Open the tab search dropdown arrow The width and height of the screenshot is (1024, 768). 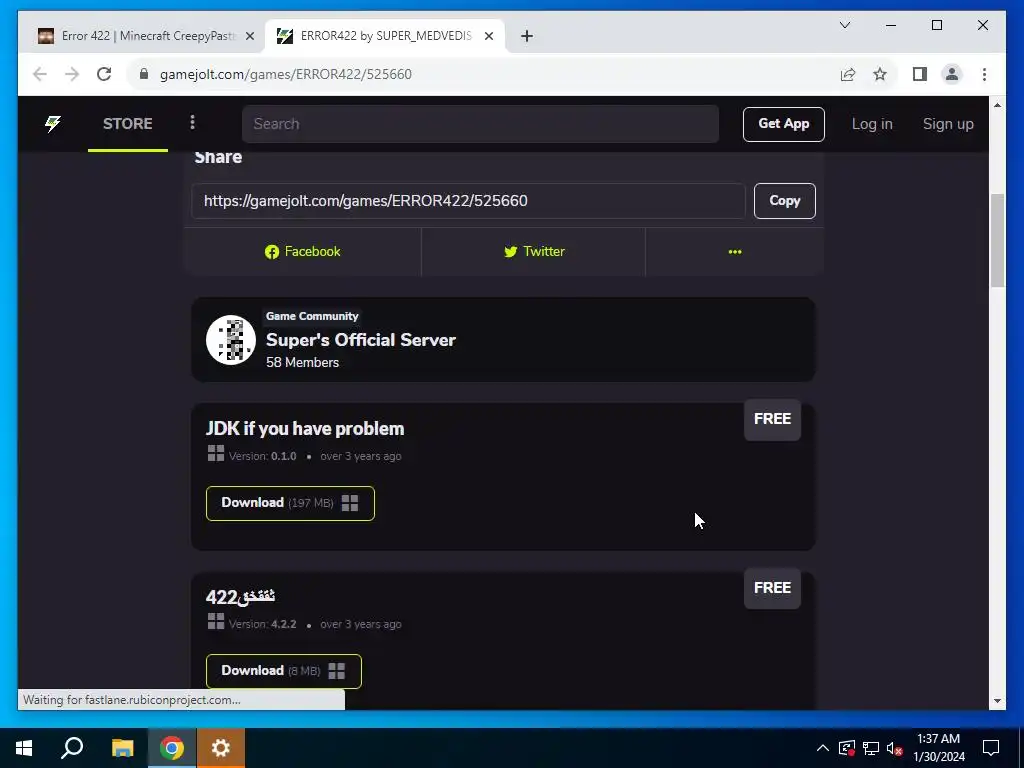coord(844,25)
